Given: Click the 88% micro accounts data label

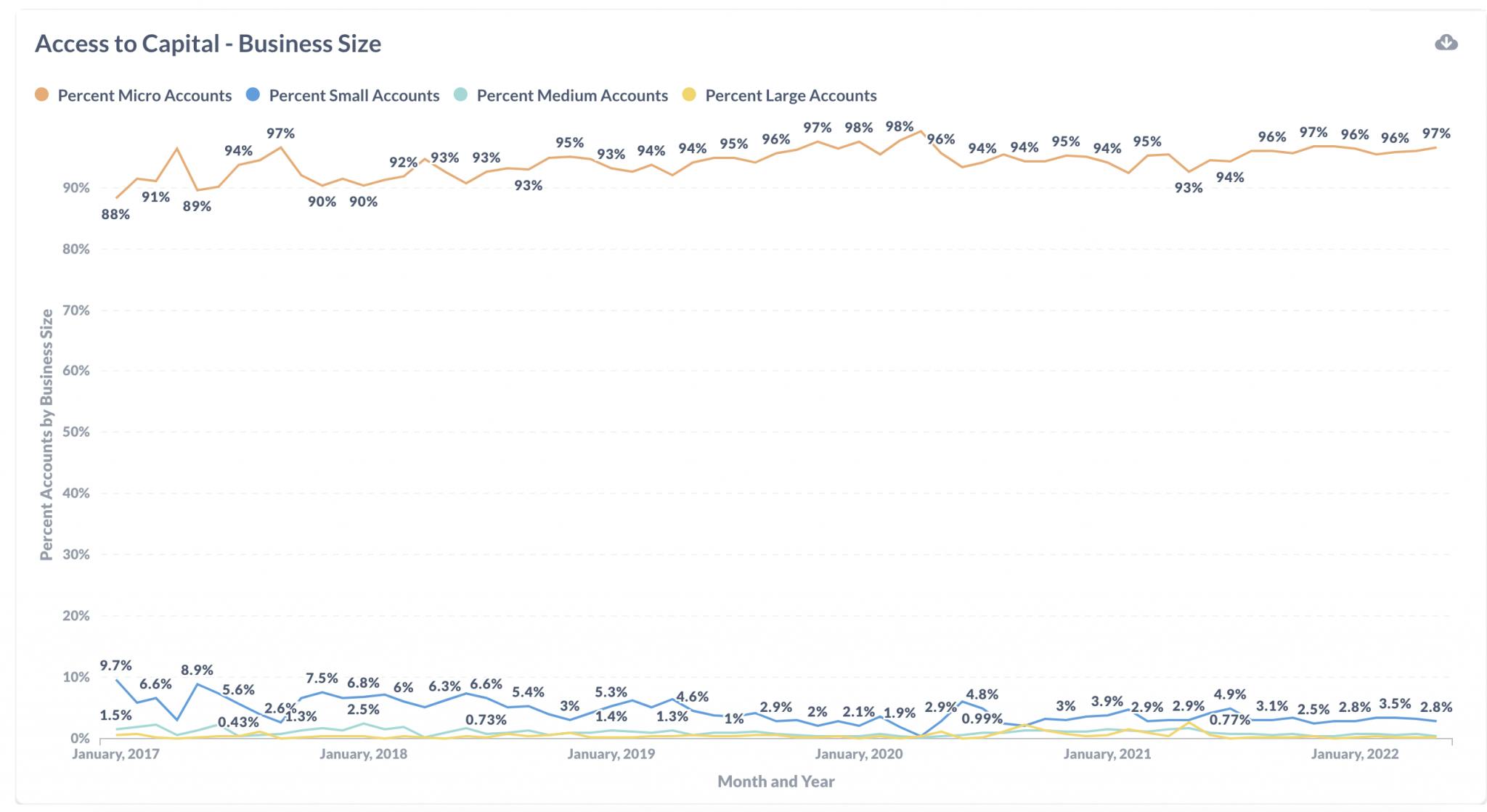Looking at the screenshot, I should point(115,215).
